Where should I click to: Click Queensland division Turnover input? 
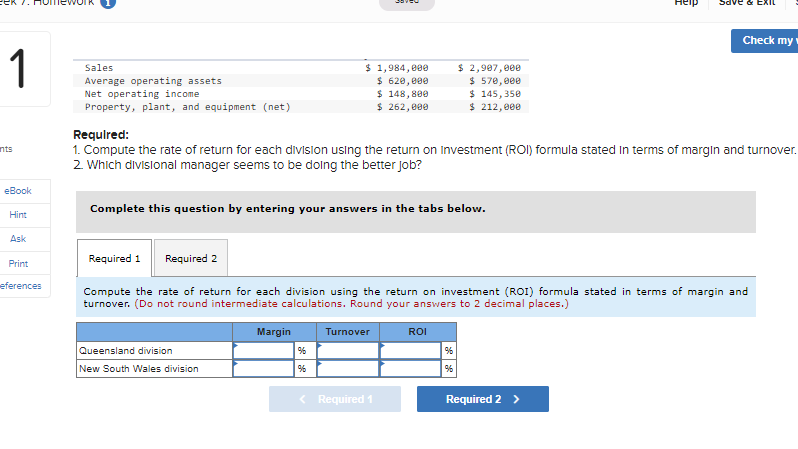click(x=348, y=351)
